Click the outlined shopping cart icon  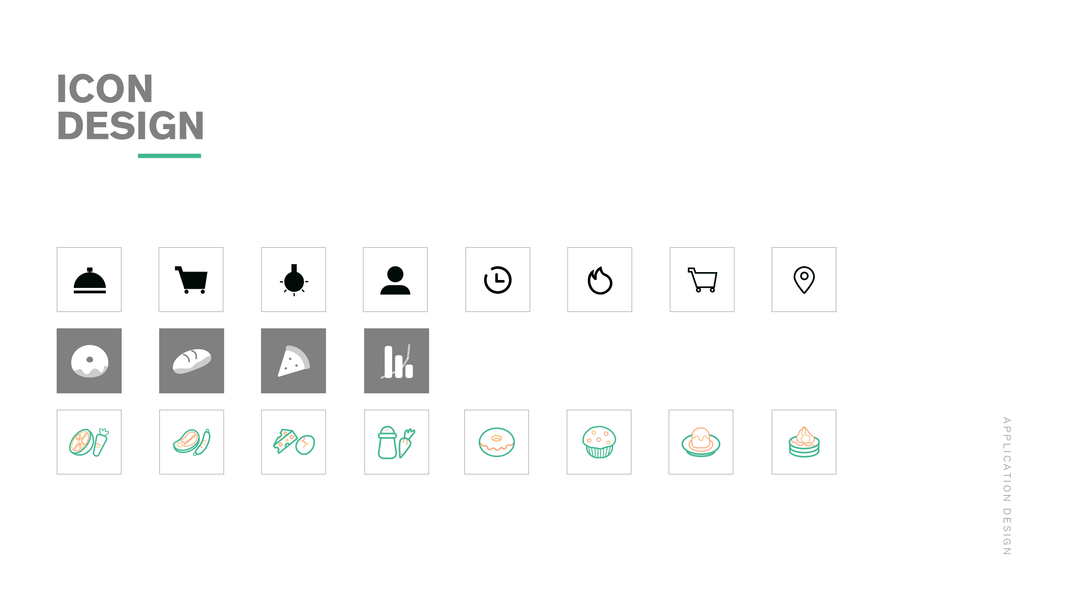click(x=702, y=280)
